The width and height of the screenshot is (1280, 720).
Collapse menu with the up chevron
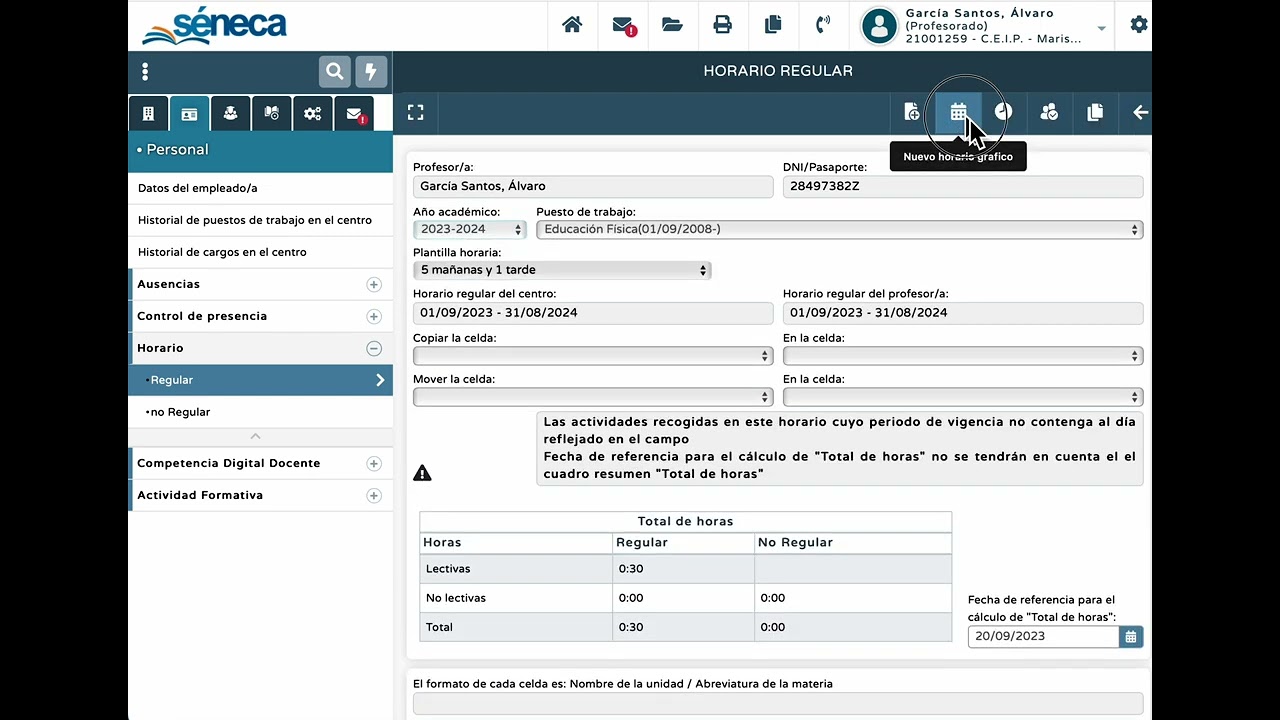(x=255, y=437)
